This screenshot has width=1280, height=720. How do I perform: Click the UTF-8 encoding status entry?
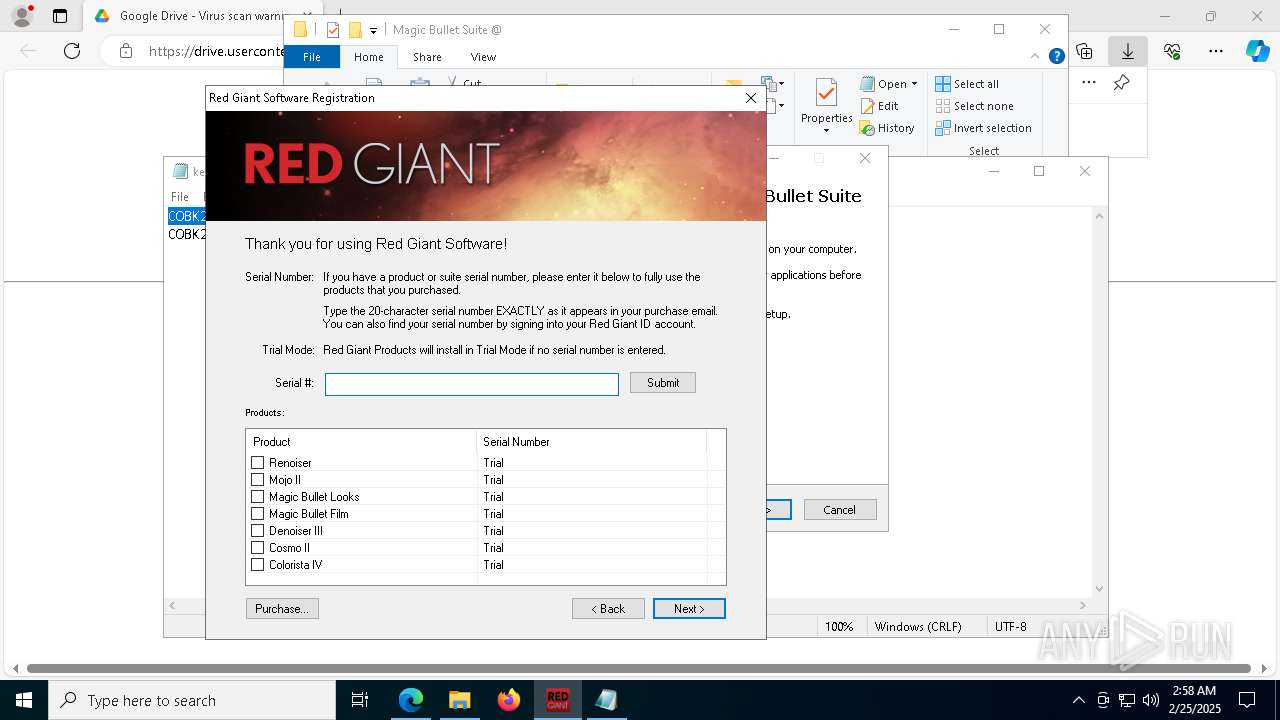click(x=1011, y=627)
